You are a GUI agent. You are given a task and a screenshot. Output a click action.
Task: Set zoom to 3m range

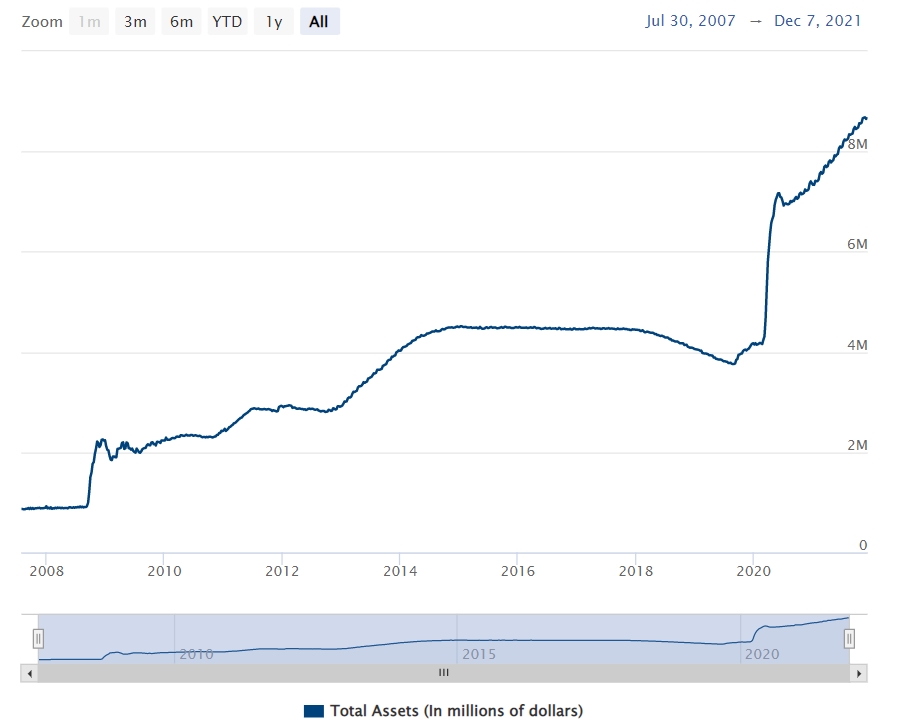coord(135,21)
